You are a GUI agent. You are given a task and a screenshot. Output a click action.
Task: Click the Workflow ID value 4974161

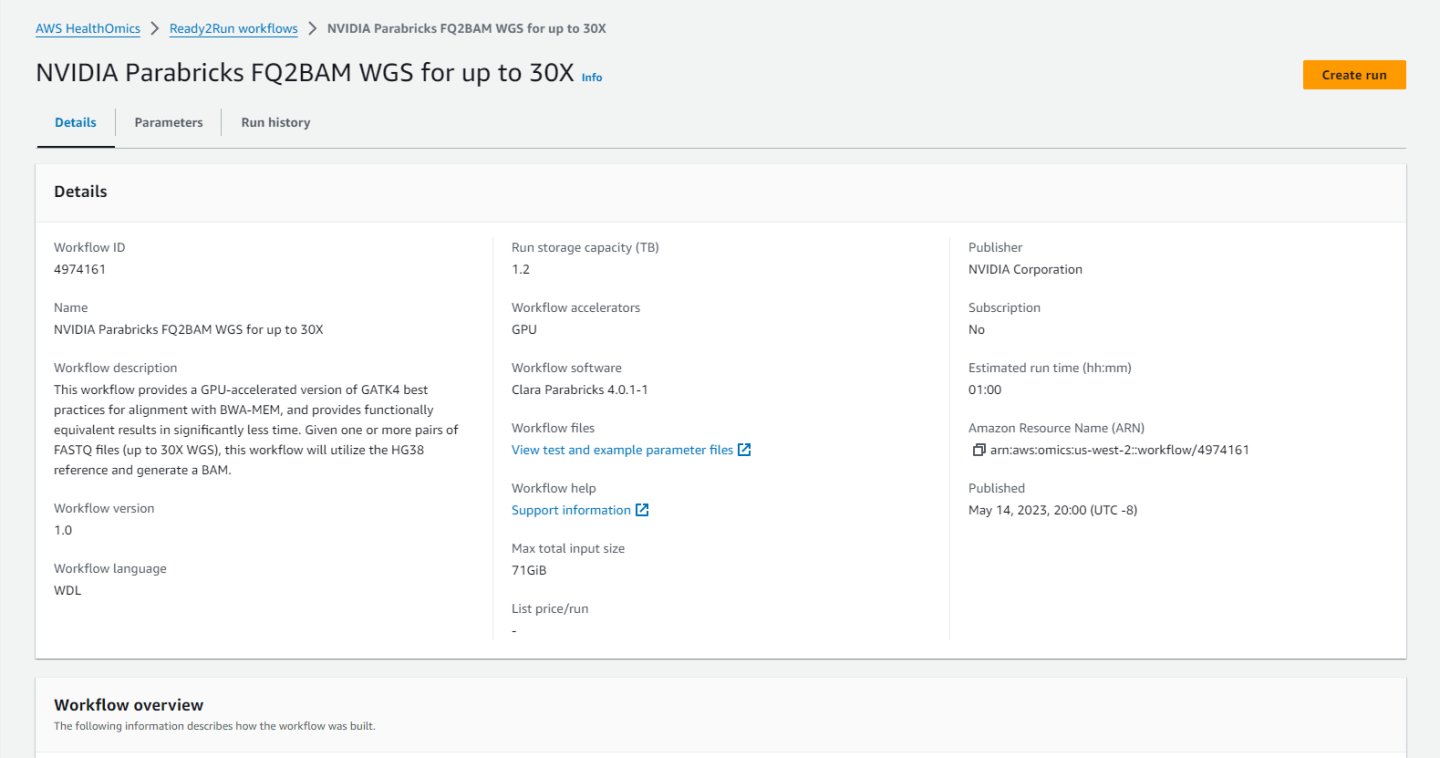point(80,269)
